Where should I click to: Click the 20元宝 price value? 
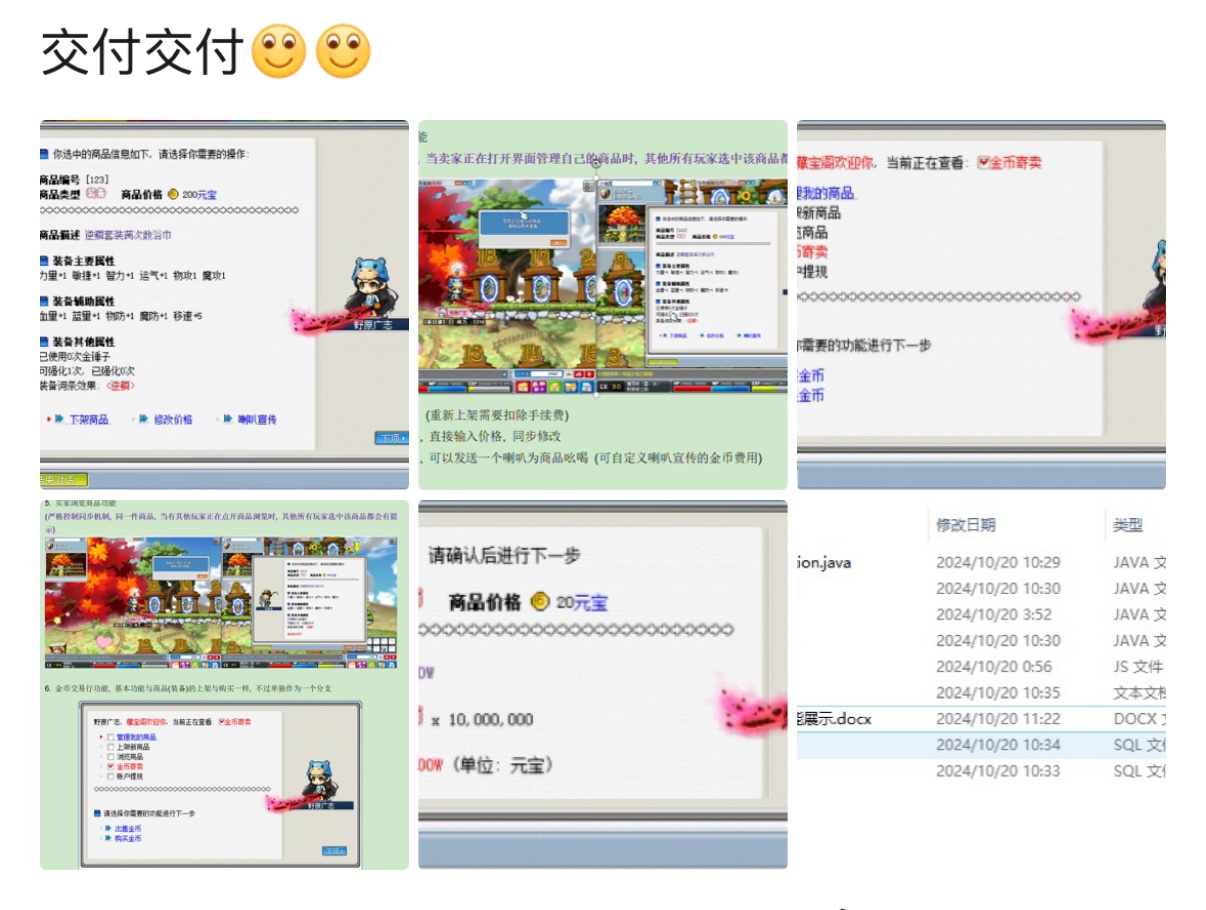tap(581, 602)
